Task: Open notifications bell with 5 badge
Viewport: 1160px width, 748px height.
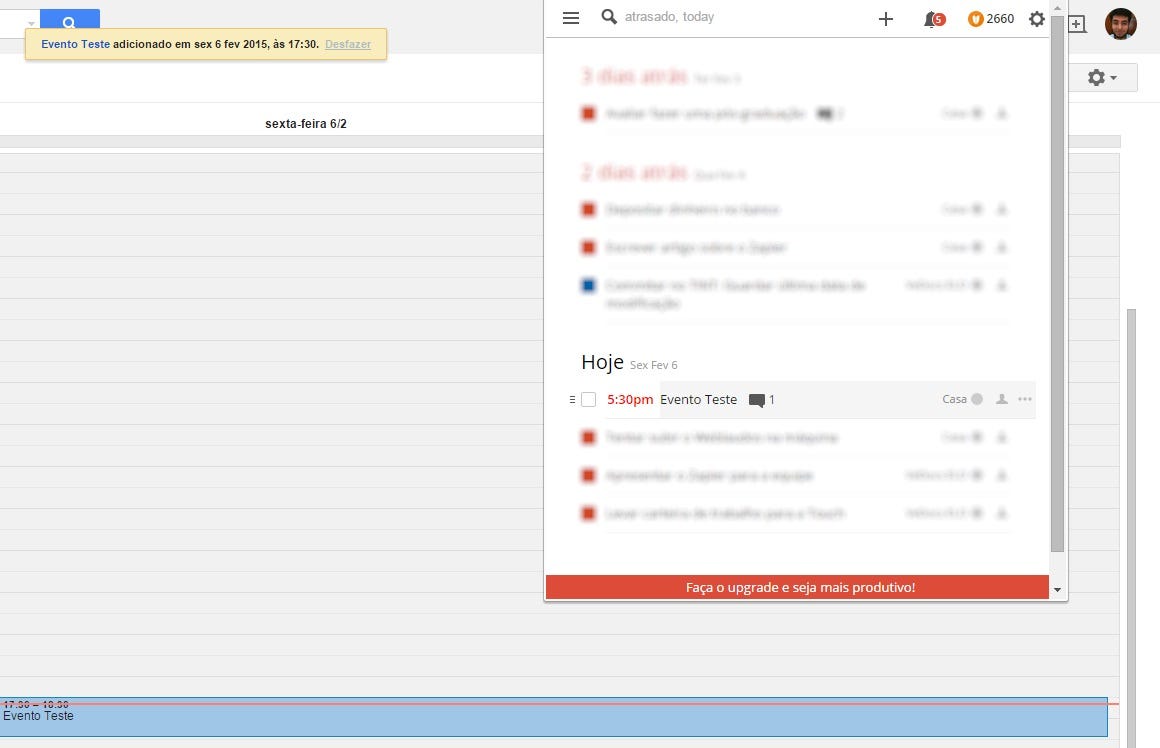Action: tap(934, 19)
